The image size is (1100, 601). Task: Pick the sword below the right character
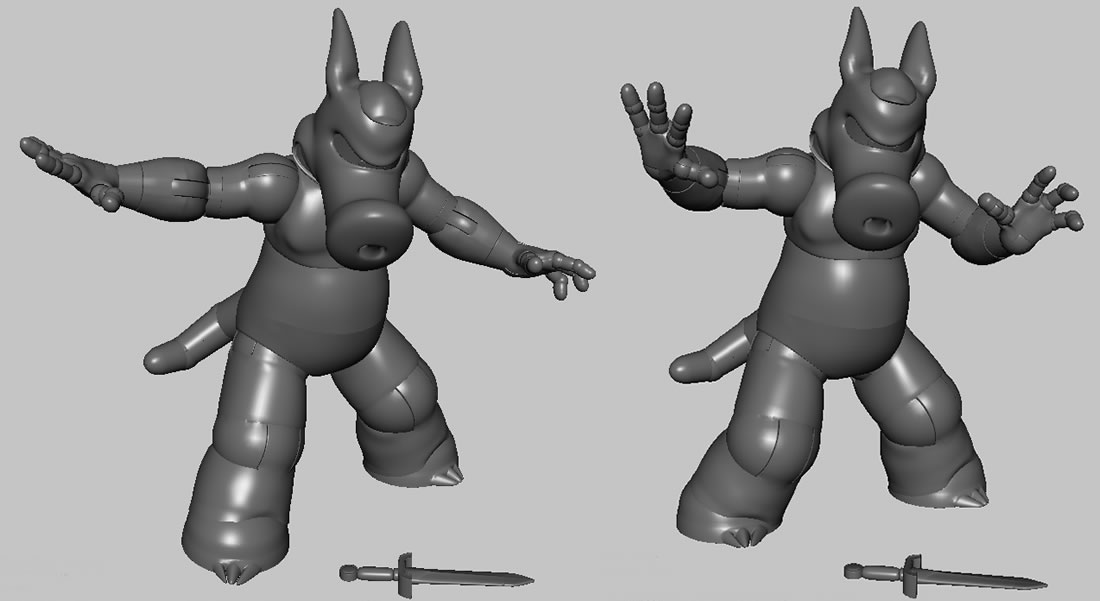[946, 574]
